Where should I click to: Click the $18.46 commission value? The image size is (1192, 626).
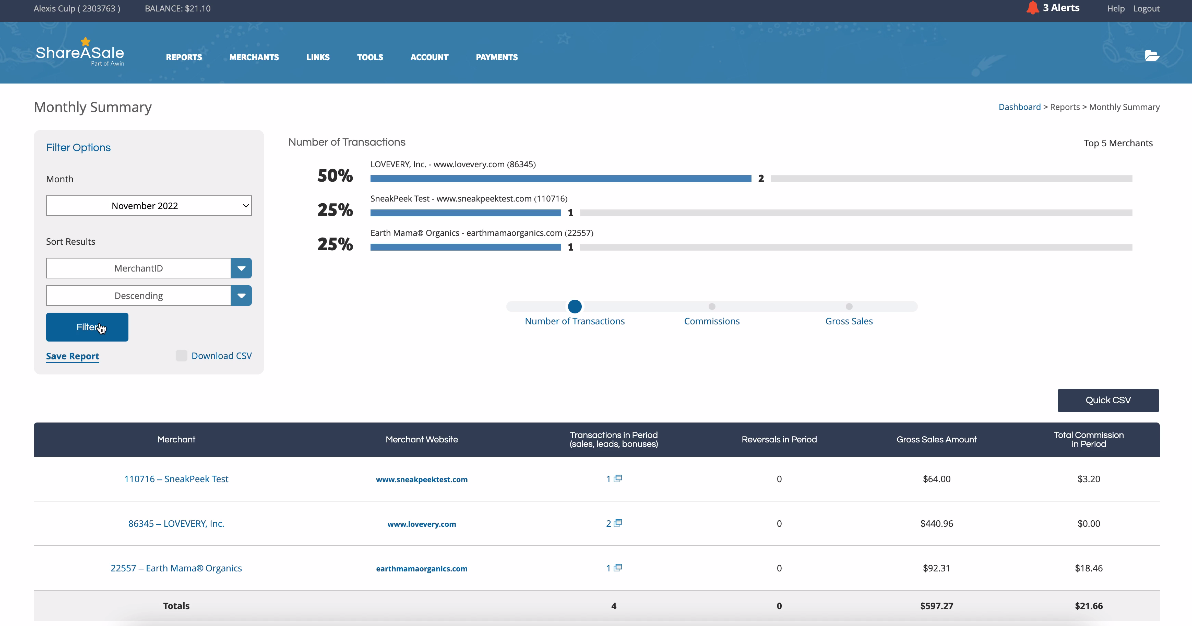(1089, 568)
